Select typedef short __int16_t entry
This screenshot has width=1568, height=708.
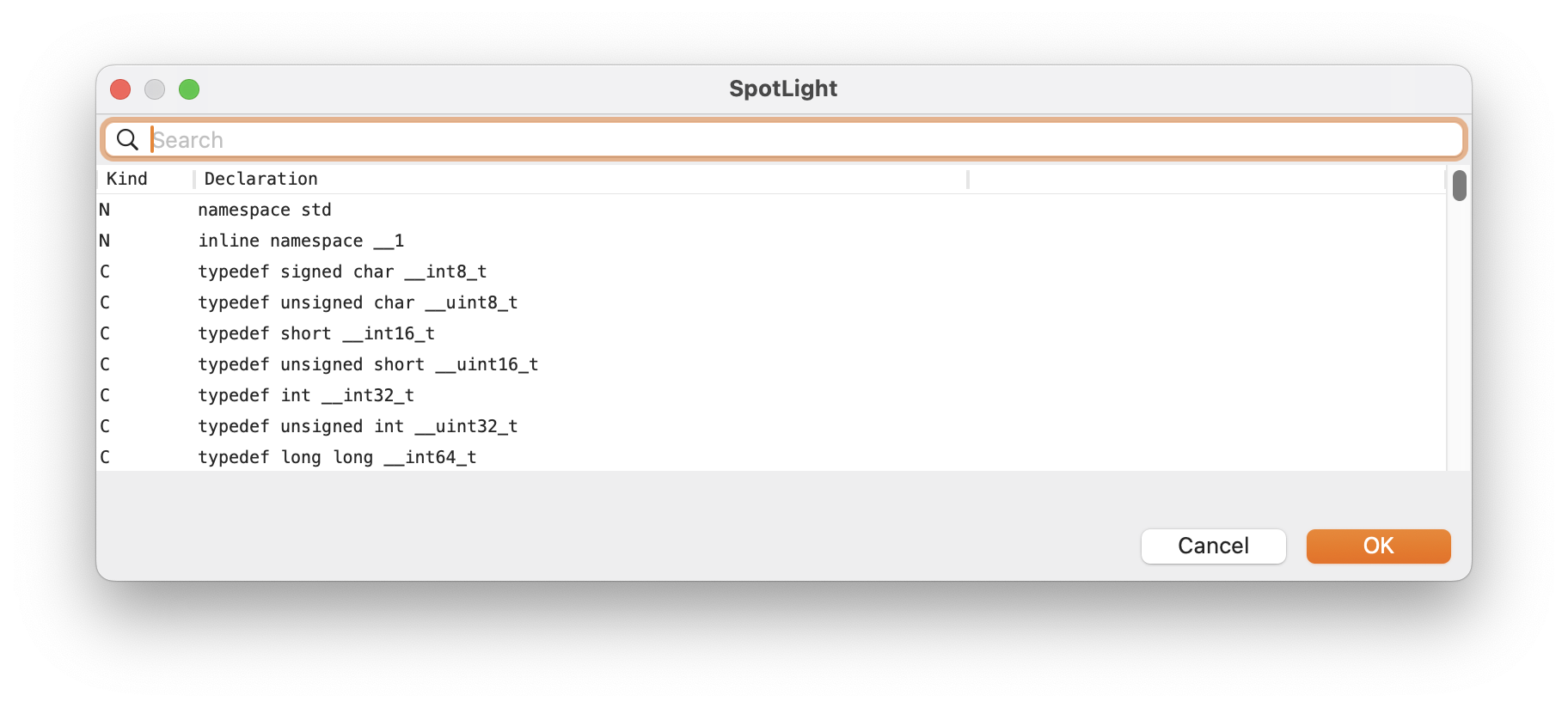771,333
